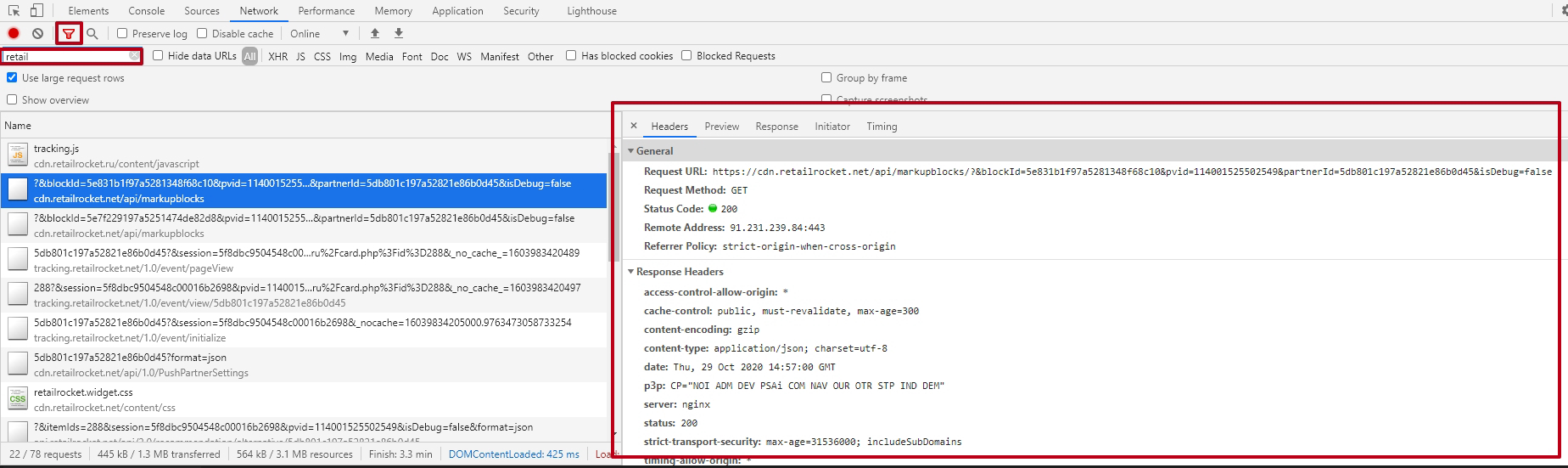Enable the Preserve log checkbox

[122, 33]
